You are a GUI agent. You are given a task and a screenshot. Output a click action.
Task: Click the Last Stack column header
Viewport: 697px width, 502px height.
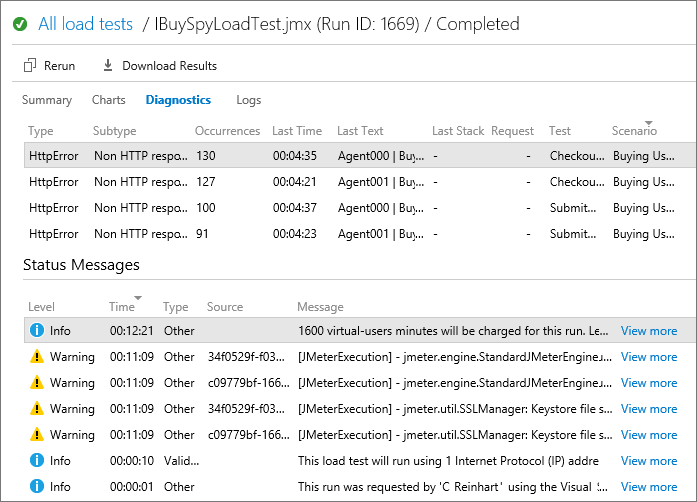(x=458, y=131)
